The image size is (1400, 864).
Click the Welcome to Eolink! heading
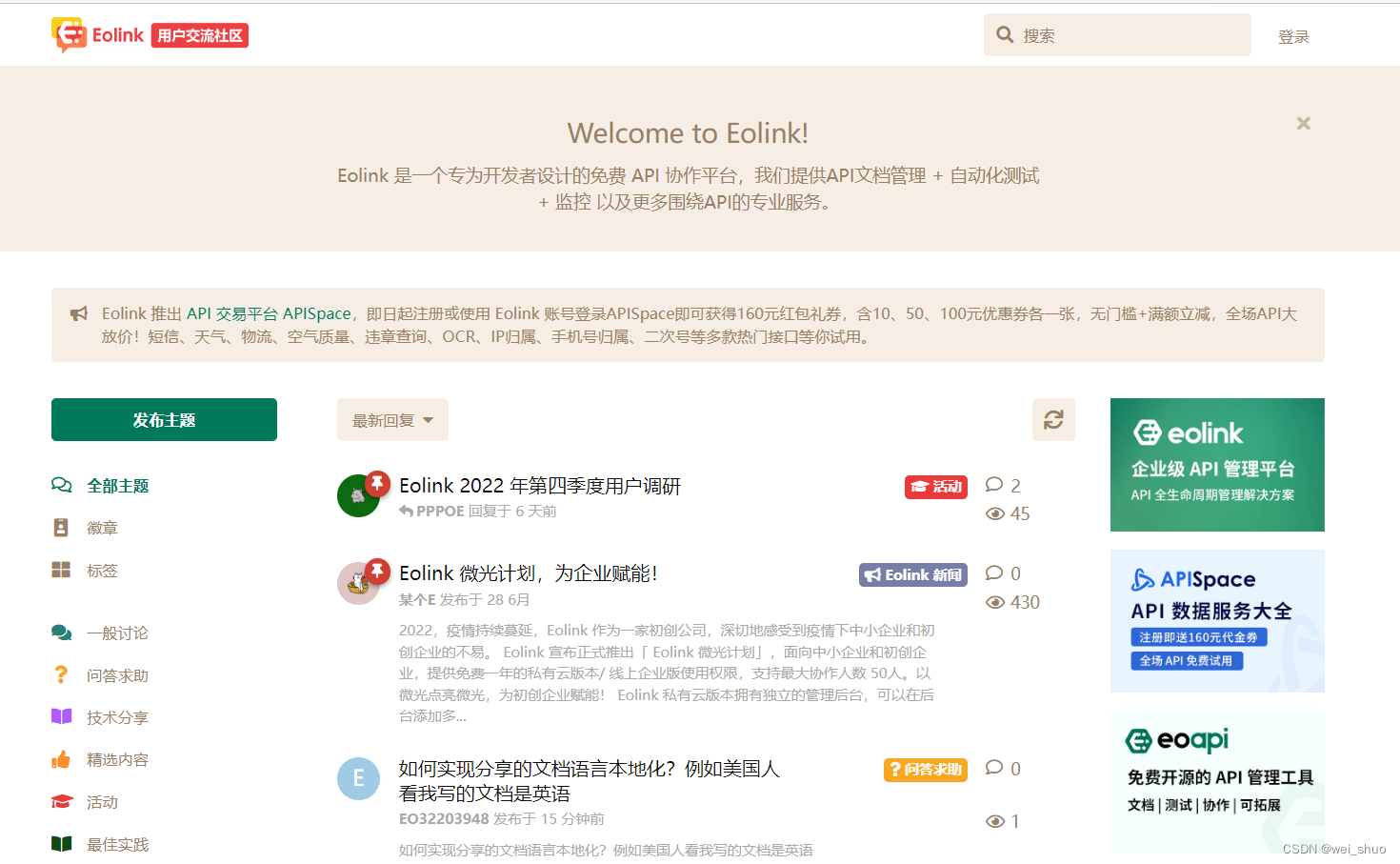click(688, 133)
